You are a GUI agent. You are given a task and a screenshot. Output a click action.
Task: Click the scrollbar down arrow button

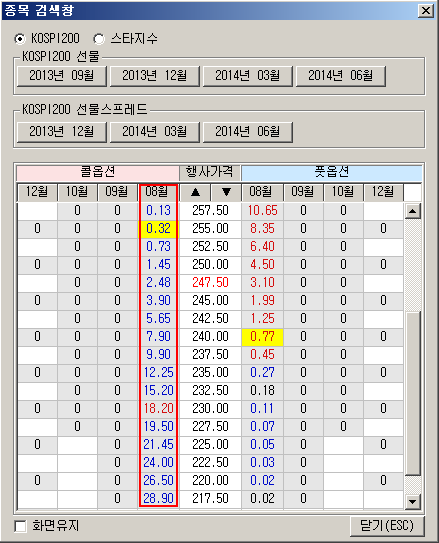point(413,501)
